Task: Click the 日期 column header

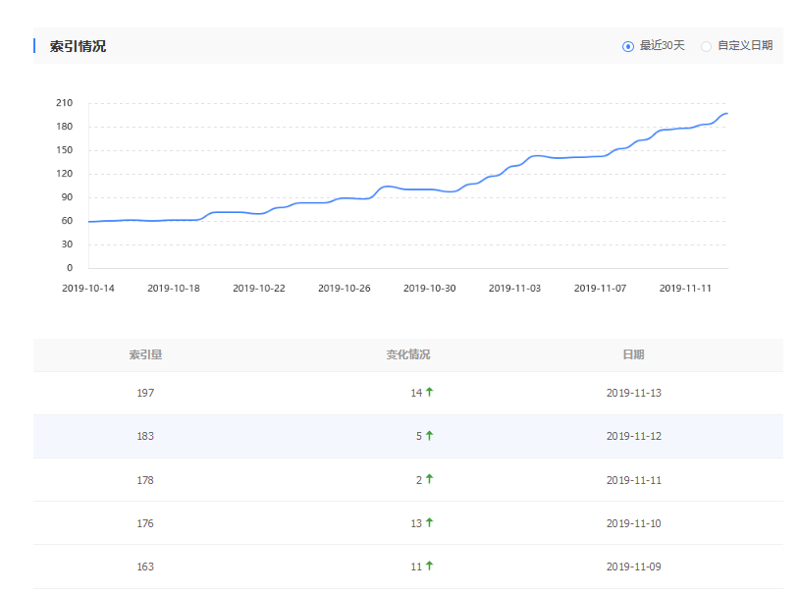Action: point(633,355)
